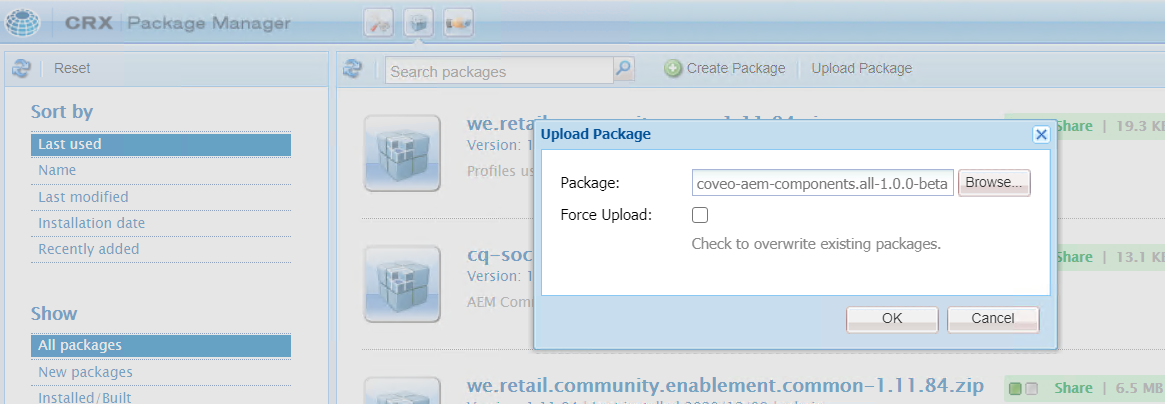Click Browse... to choose package file
This screenshot has height=404, width=1165.
994,183
